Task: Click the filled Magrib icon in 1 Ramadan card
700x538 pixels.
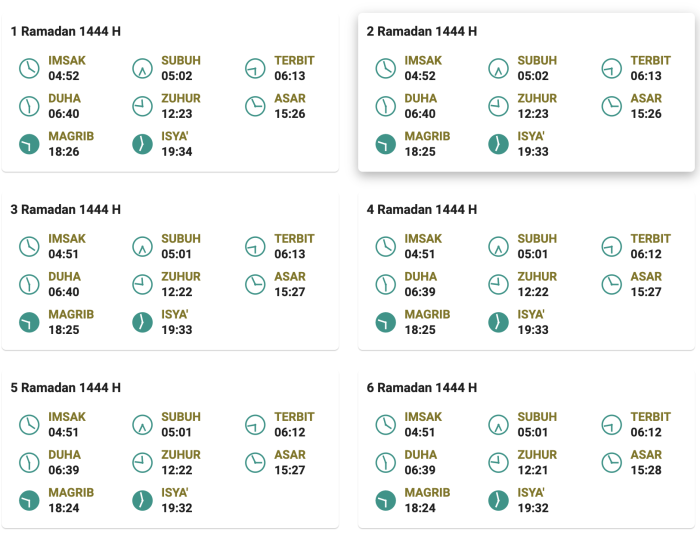Action: point(30,144)
